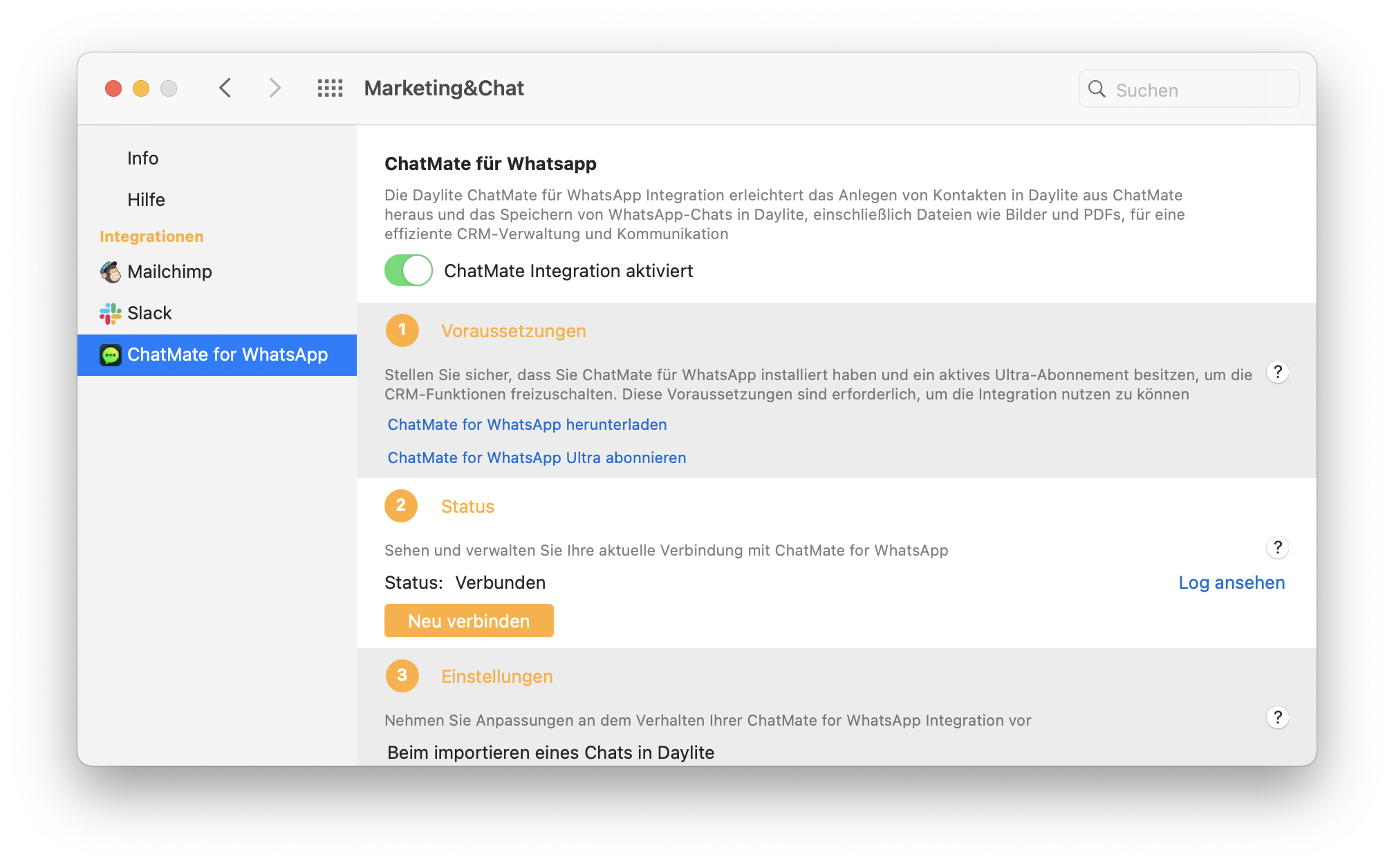This screenshot has width=1394, height=868.
Task: Open the Slack integration
Action: (x=217, y=313)
